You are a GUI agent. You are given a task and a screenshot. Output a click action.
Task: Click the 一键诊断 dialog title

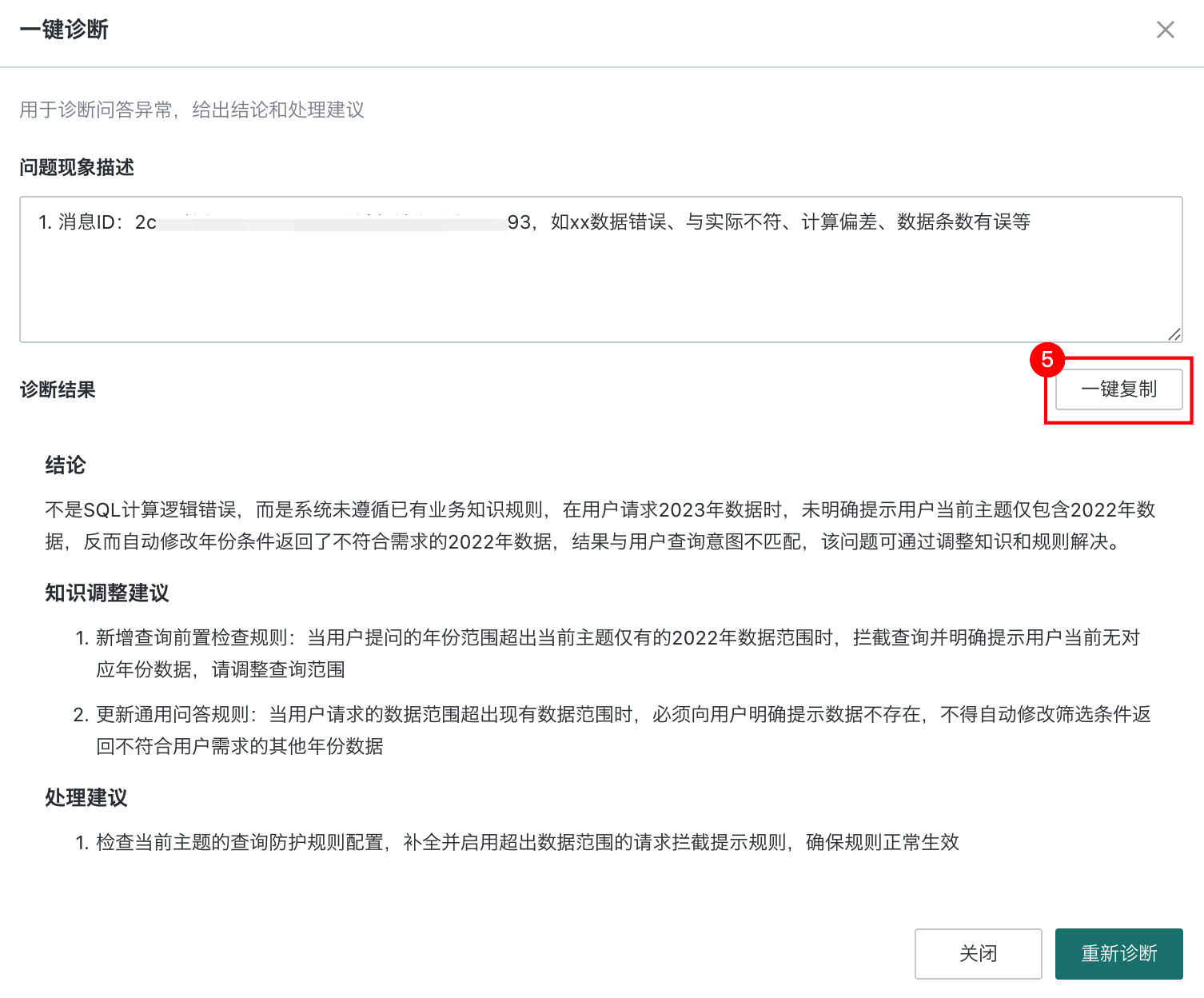[x=64, y=30]
